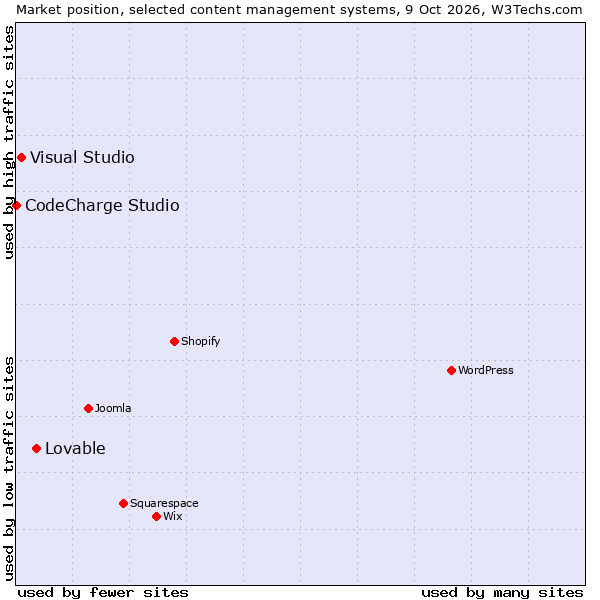Click the Joomla red data point
This screenshot has width=600, height=600.
coord(88,408)
